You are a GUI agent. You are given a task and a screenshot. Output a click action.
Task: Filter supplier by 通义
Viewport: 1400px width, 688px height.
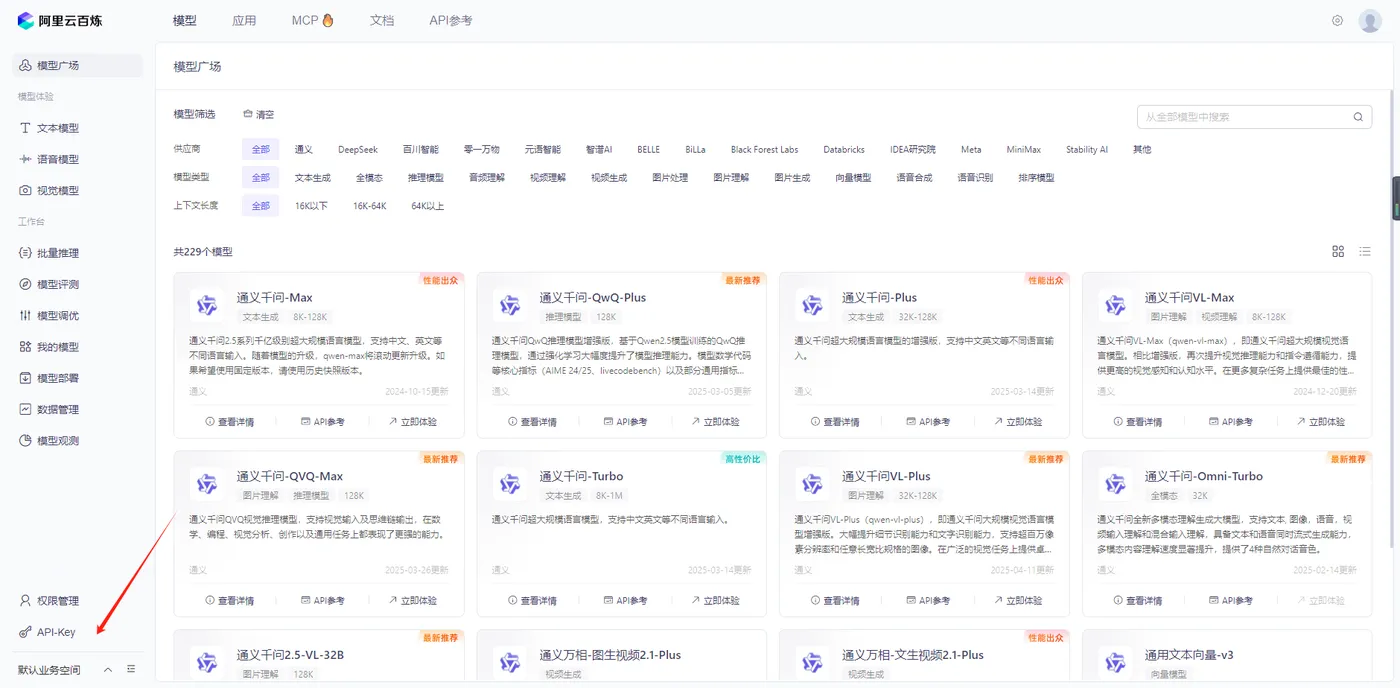click(x=304, y=149)
